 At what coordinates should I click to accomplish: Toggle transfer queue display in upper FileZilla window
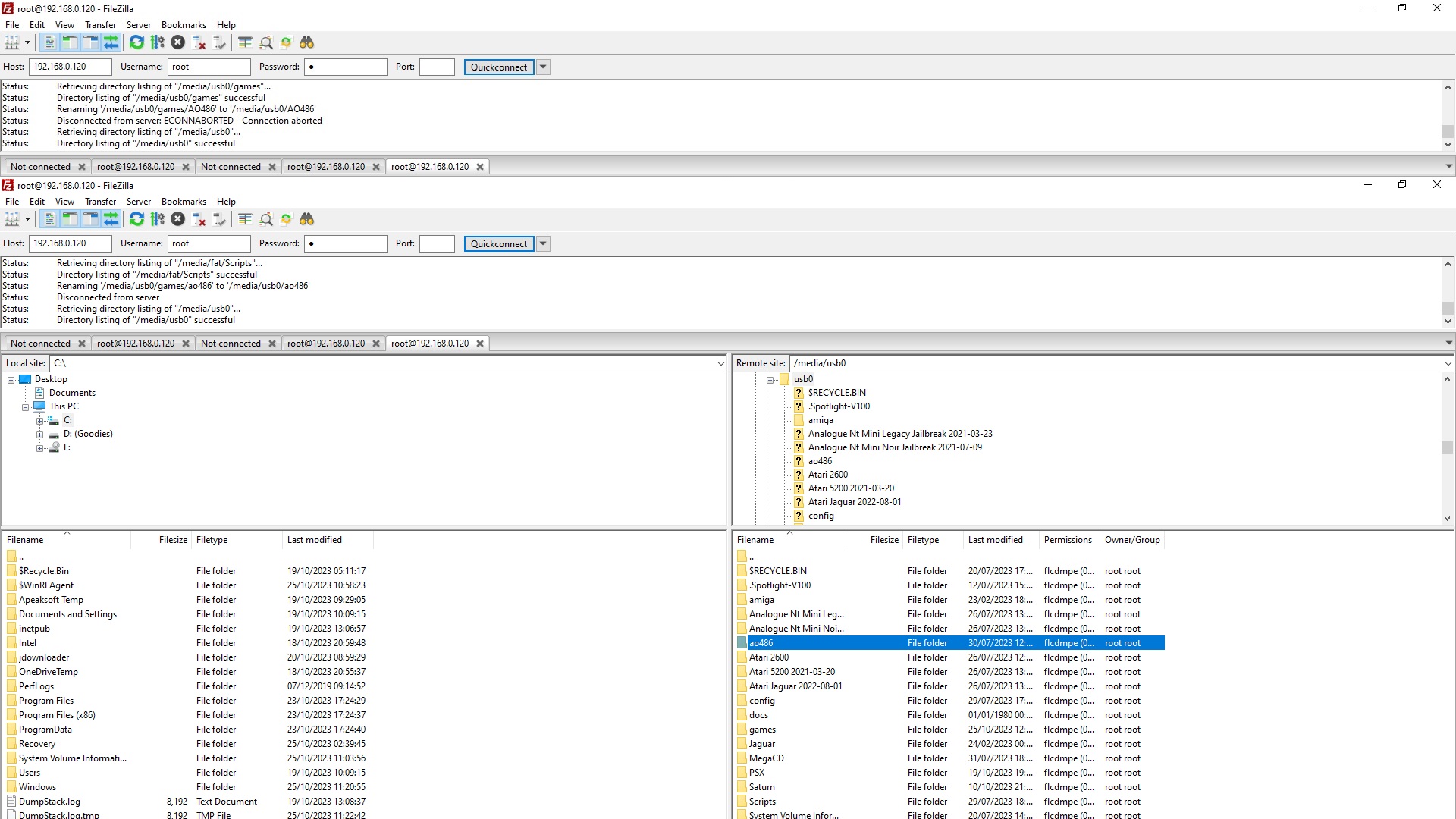(111, 42)
